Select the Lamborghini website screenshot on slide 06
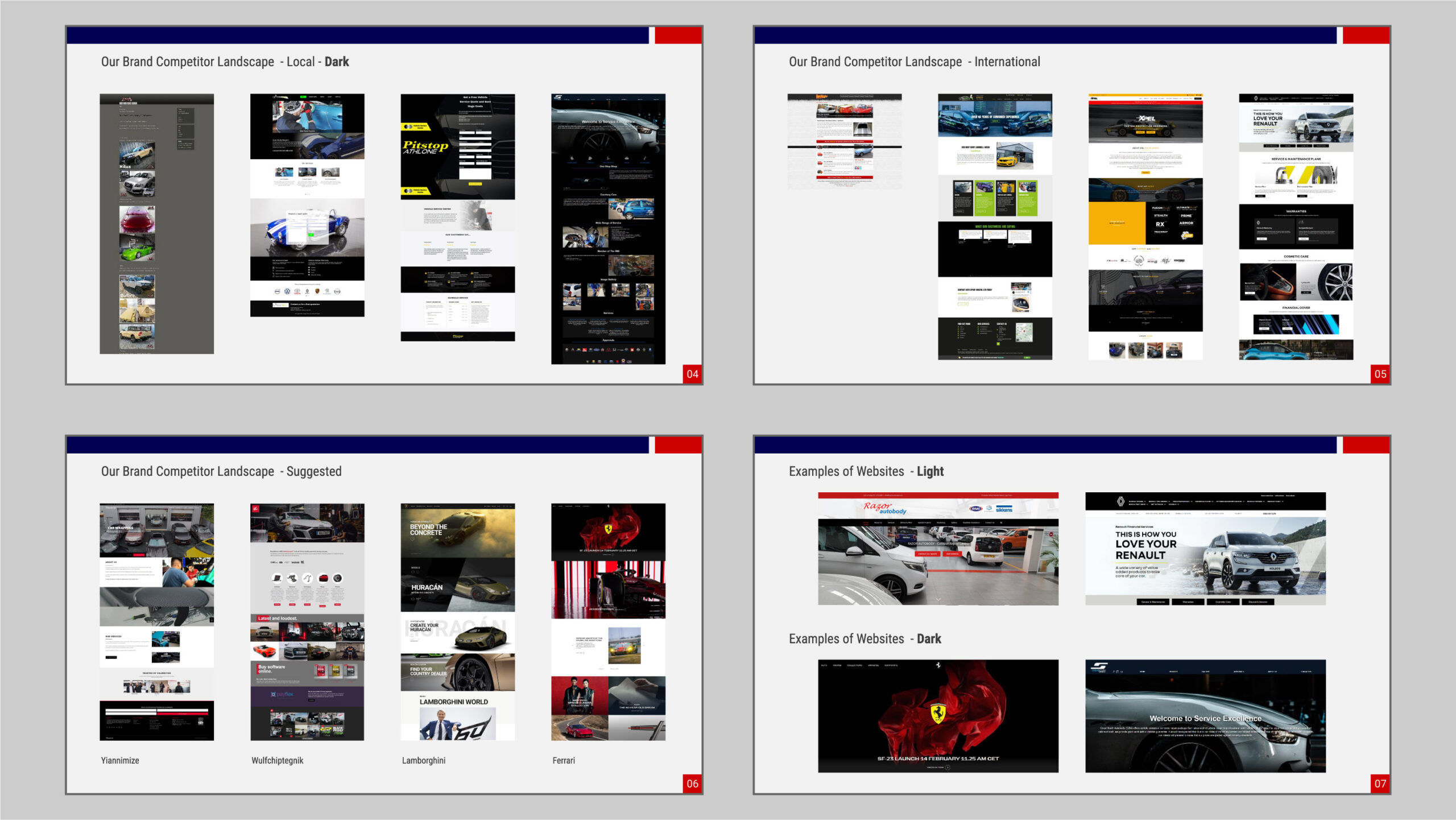 point(457,621)
